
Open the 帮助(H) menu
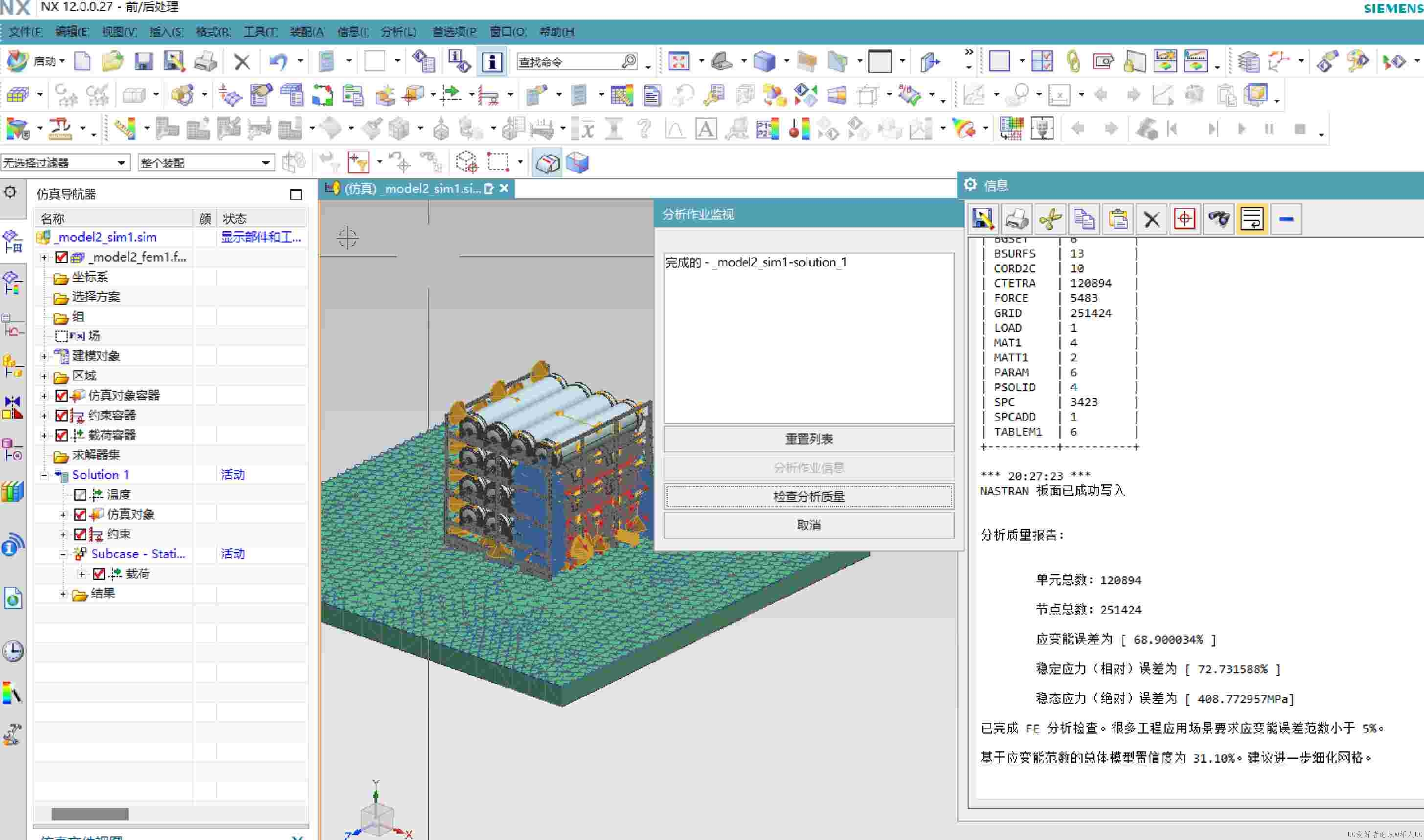[557, 32]
